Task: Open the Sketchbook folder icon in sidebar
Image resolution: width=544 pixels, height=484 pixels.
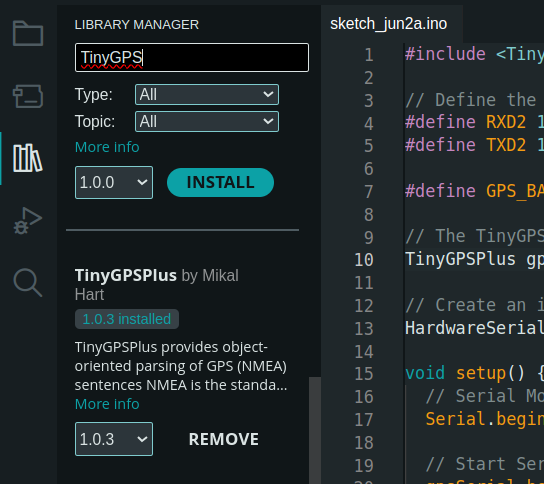Action: point(28,33)
